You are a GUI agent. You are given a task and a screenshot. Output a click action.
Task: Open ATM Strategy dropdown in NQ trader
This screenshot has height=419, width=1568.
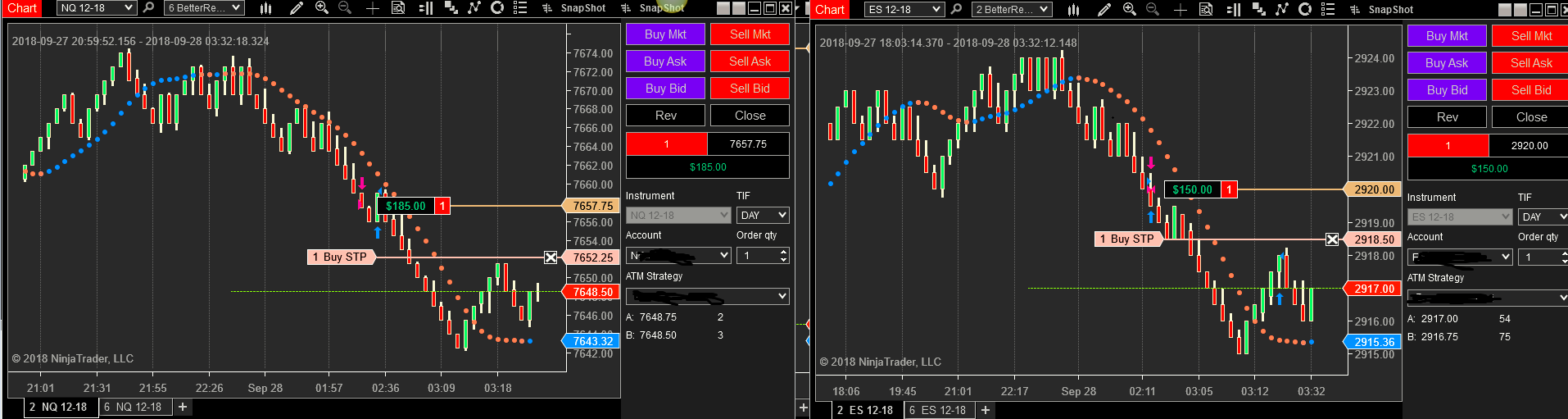click(708, 296)
